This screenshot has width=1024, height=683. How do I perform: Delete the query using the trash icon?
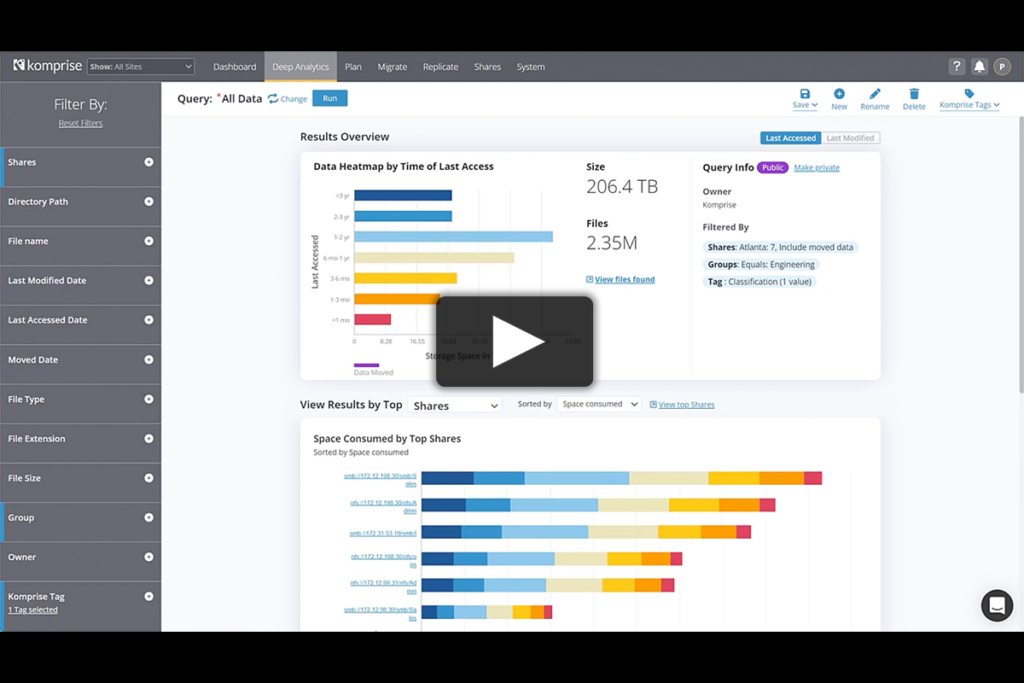[913, 97]
